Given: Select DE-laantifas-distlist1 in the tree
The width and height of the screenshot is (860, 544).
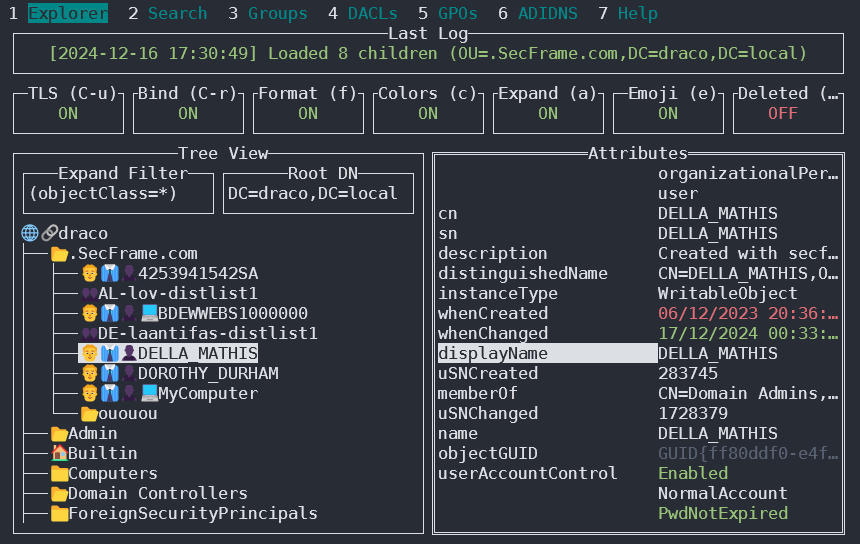Looking at the screenshot, I should click(207, 333).
